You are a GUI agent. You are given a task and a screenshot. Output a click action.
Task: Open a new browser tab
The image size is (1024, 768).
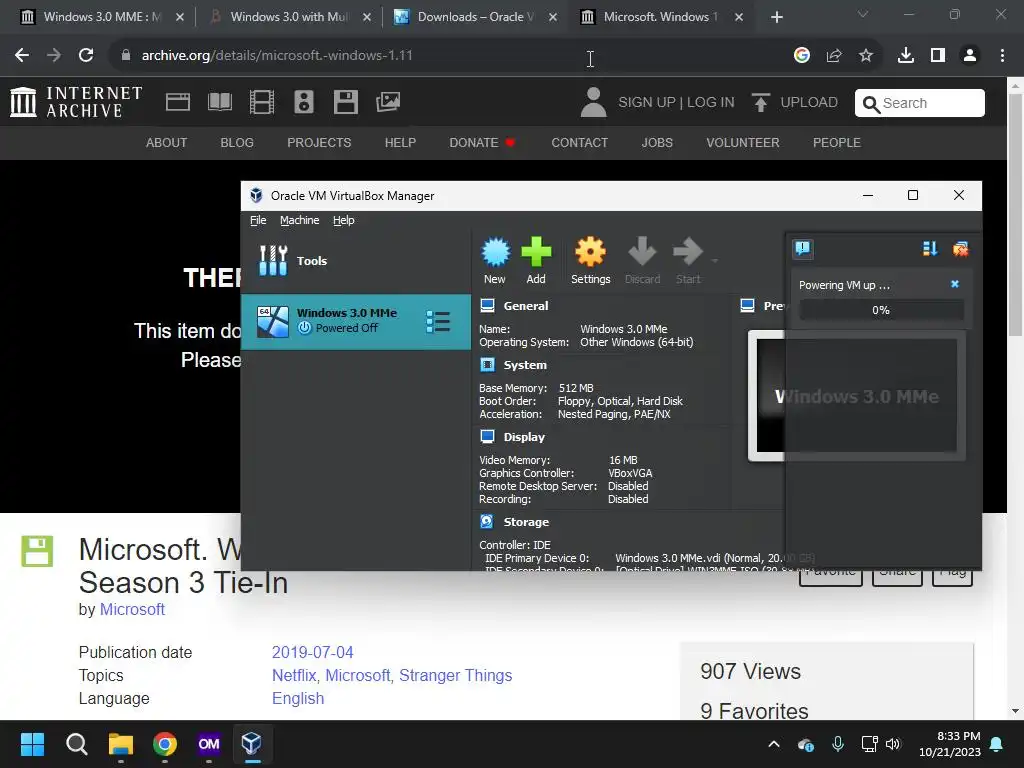pyautogui.click(x=776, y=17)
